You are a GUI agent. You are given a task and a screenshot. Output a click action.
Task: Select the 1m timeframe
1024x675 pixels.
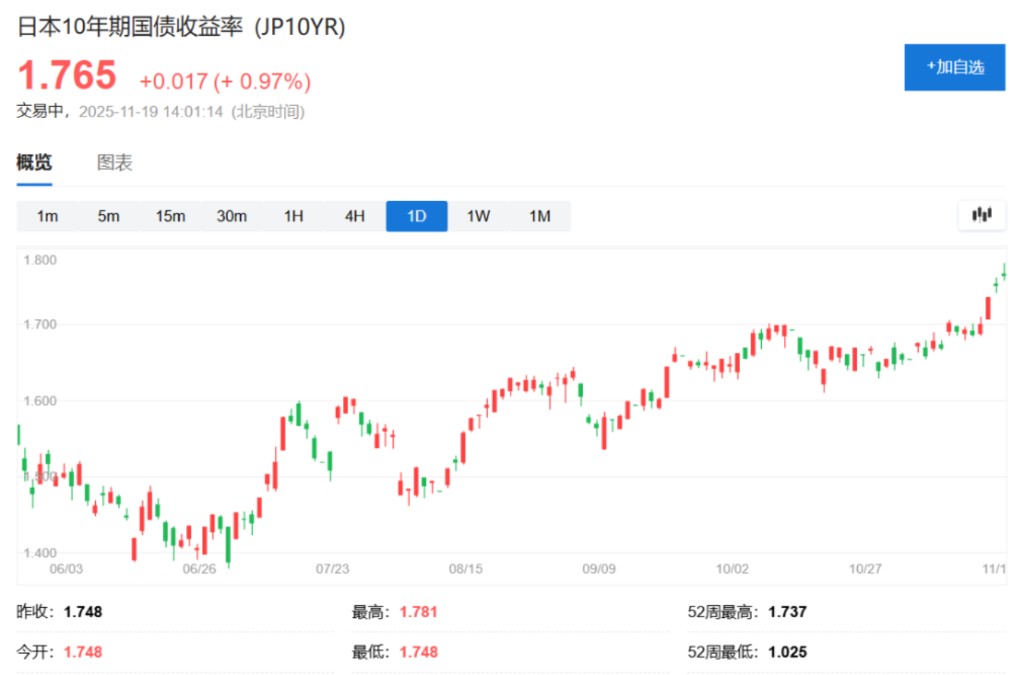coord(47,216)
